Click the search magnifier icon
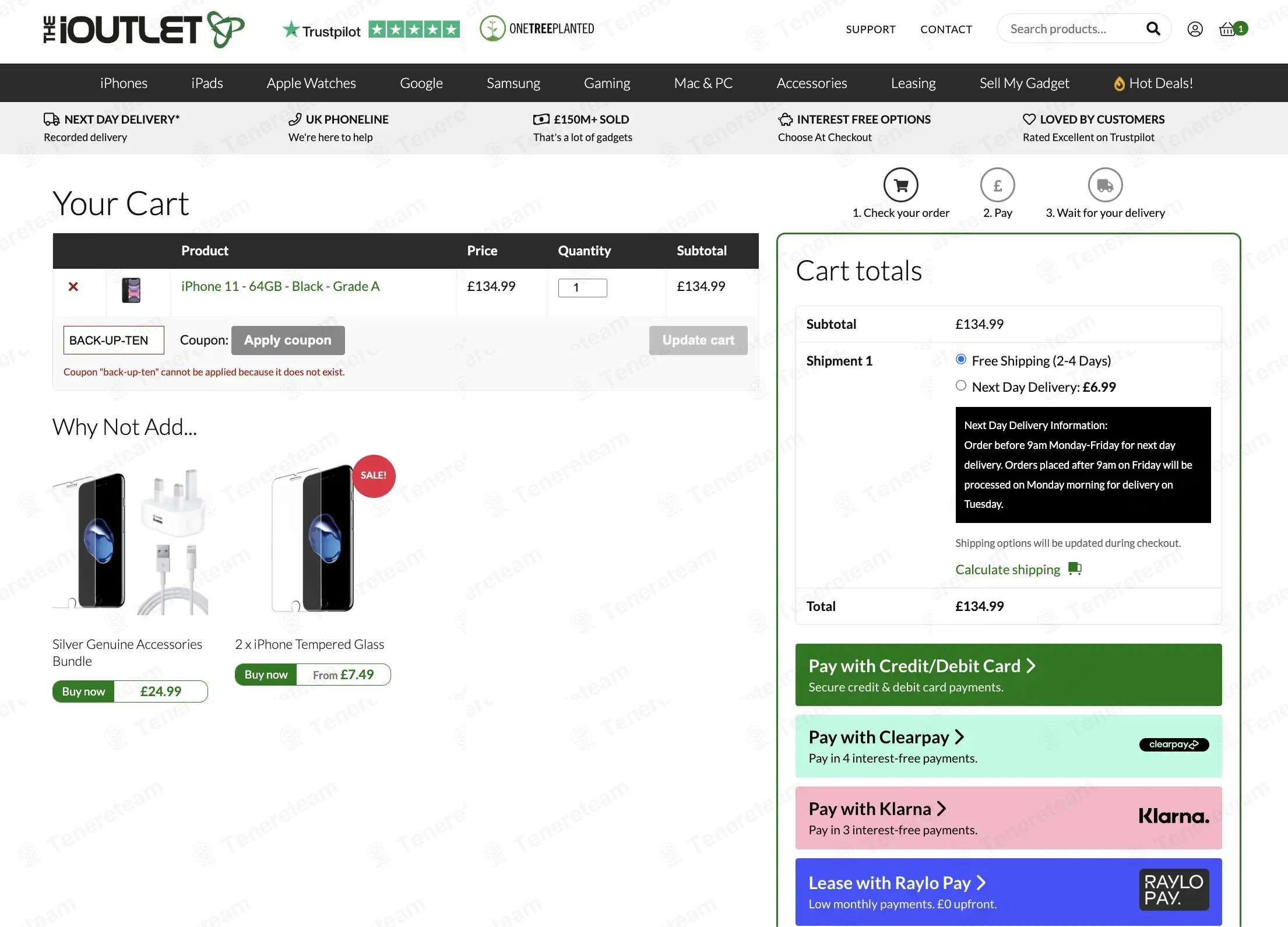Viewport: 1288px width, 927px height. [1153, 29]
